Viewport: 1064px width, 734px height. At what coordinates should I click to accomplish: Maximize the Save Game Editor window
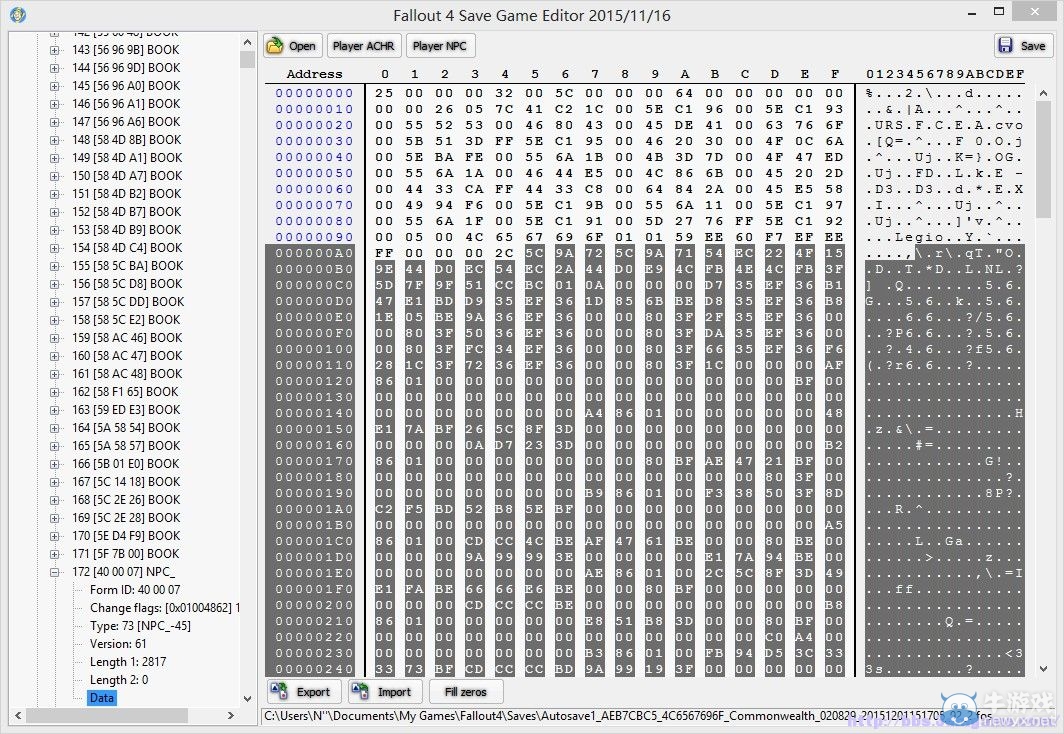[x=999, y=12]
